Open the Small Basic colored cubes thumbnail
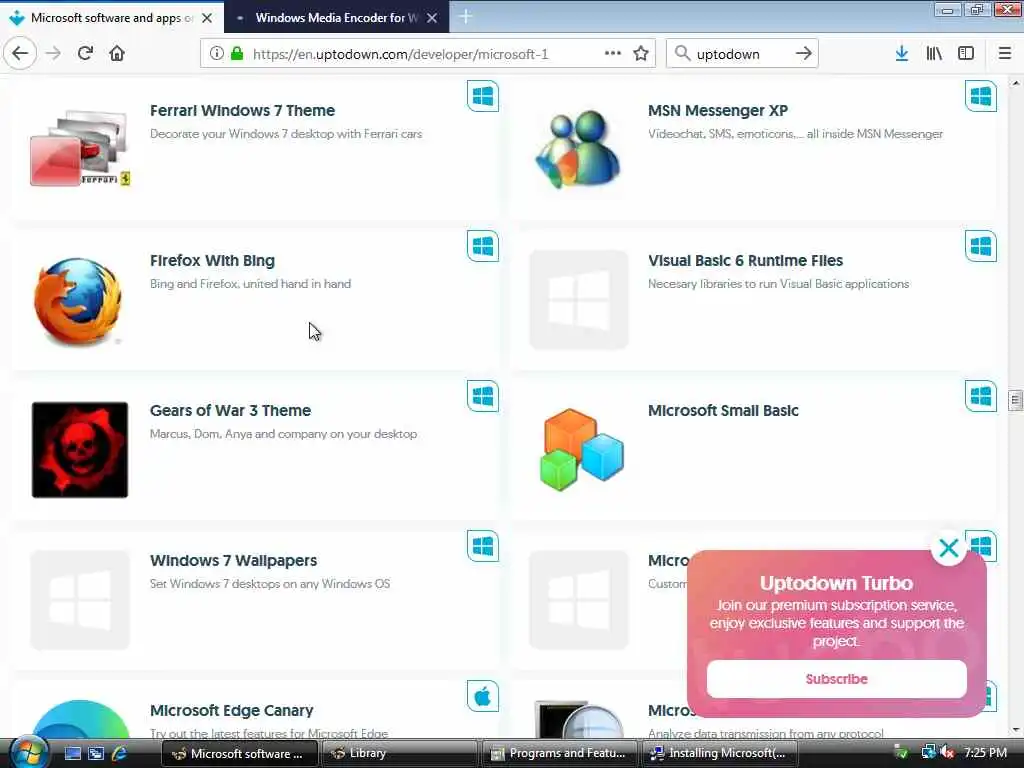Viewport: 1024px width, 768px height. (x=581, y=450)
